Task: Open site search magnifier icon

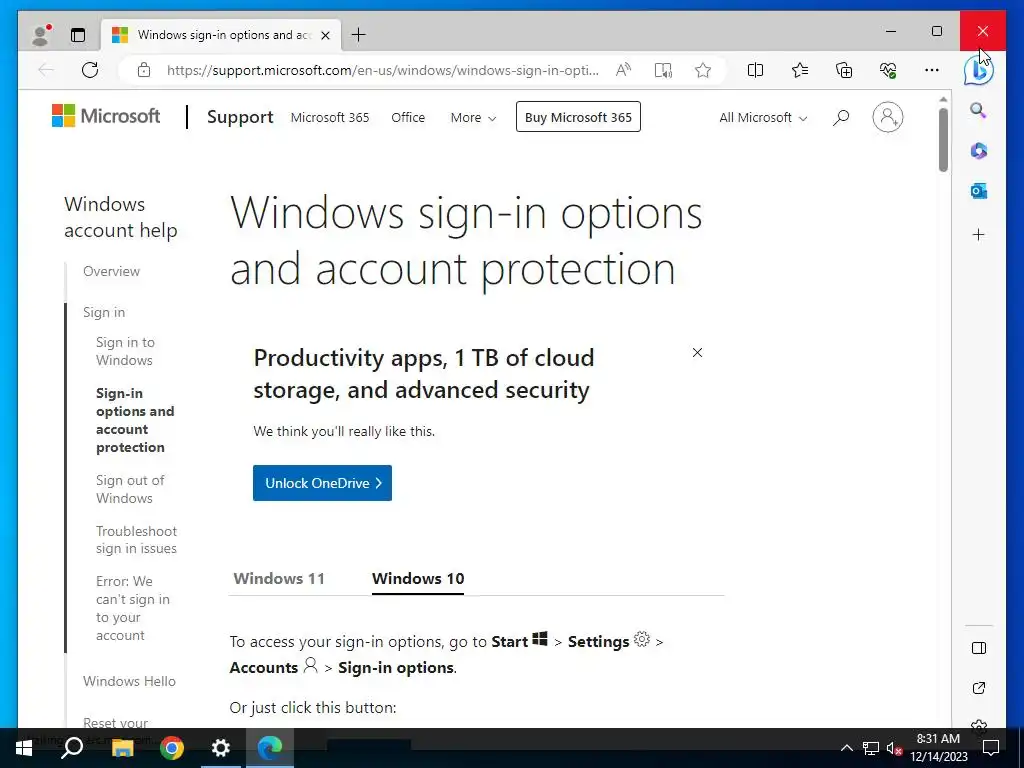Action: point(840,118)
